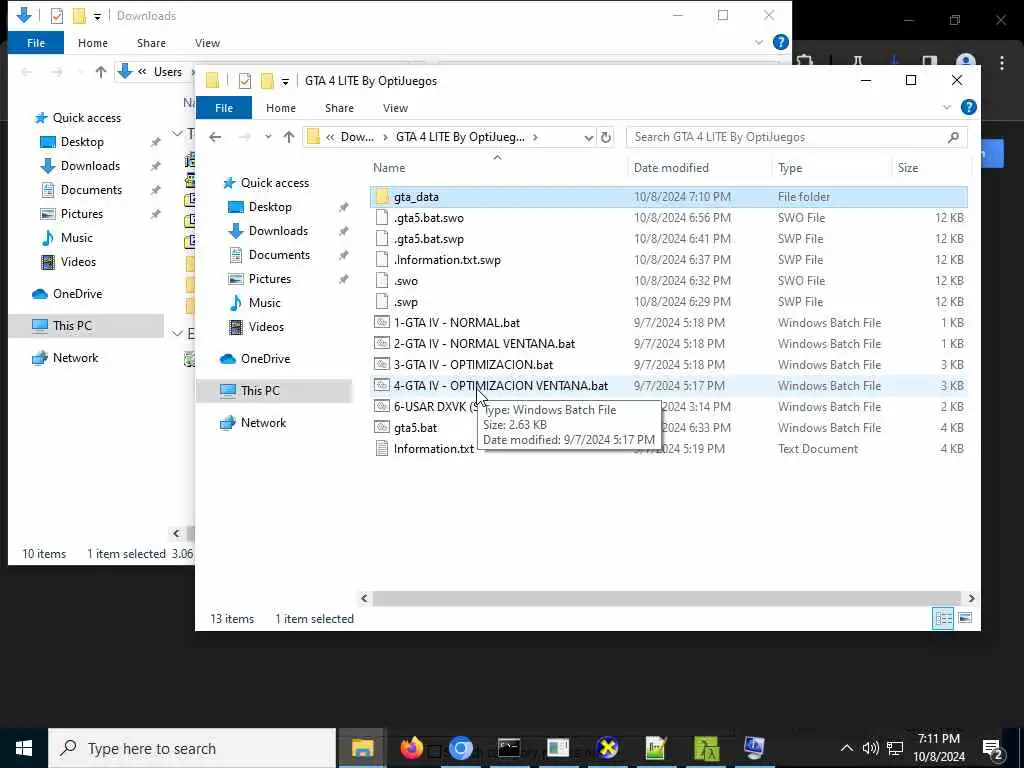Open the gta_data folder icon
Viewport: 1024px width, 768px height.
[382, 197]
